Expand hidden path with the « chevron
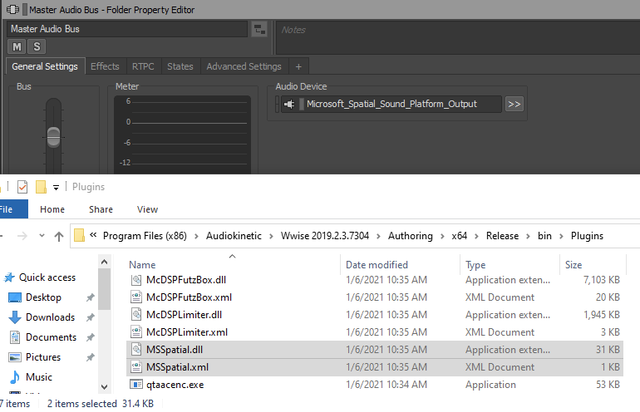 93,235
